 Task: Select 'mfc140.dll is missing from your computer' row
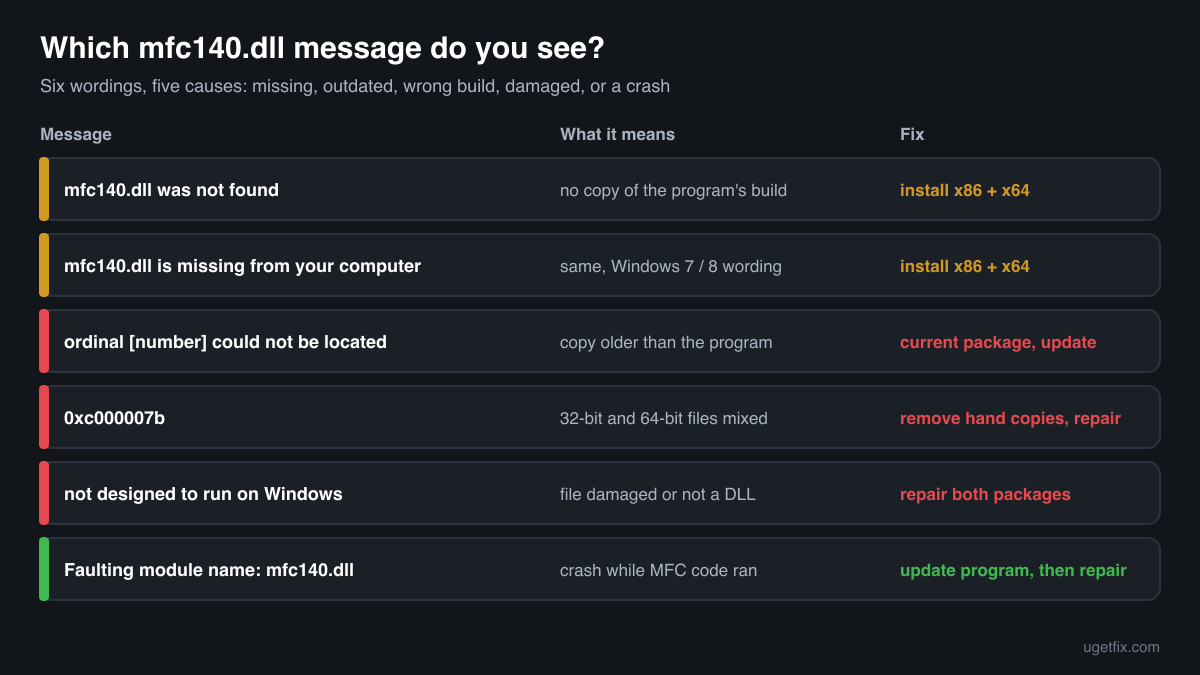pos(600,265)
